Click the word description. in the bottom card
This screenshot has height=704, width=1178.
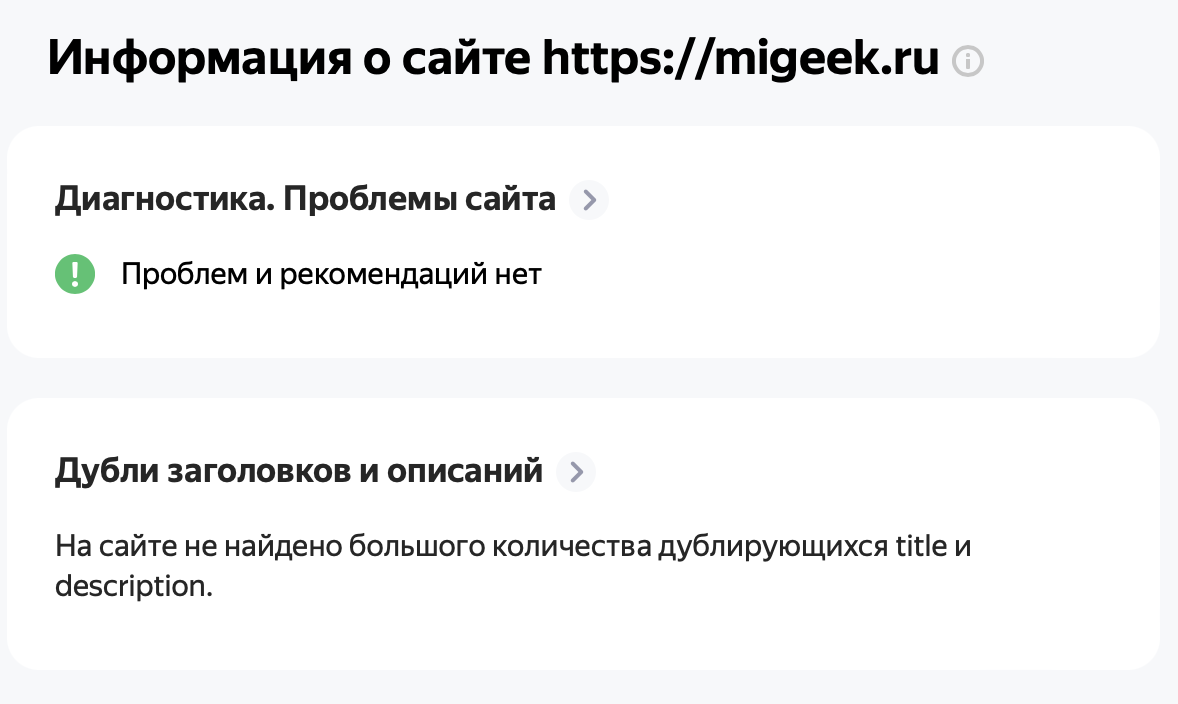pos(134,586)
